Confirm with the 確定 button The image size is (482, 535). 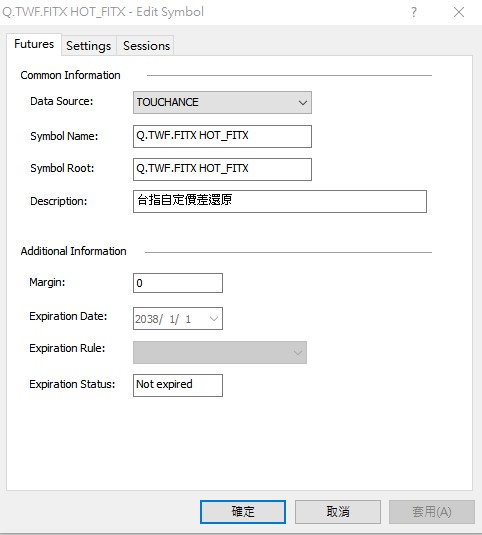tap(243, 511)
